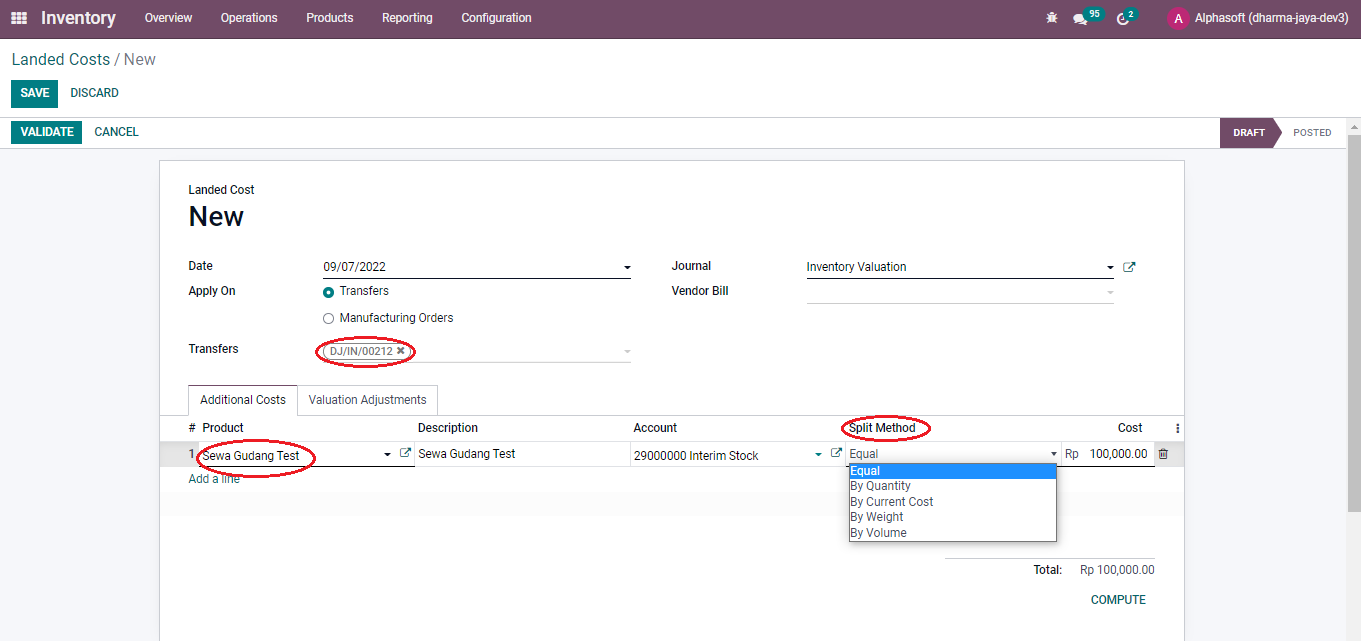Choose the Equal split method option

(x=952, y=471)
